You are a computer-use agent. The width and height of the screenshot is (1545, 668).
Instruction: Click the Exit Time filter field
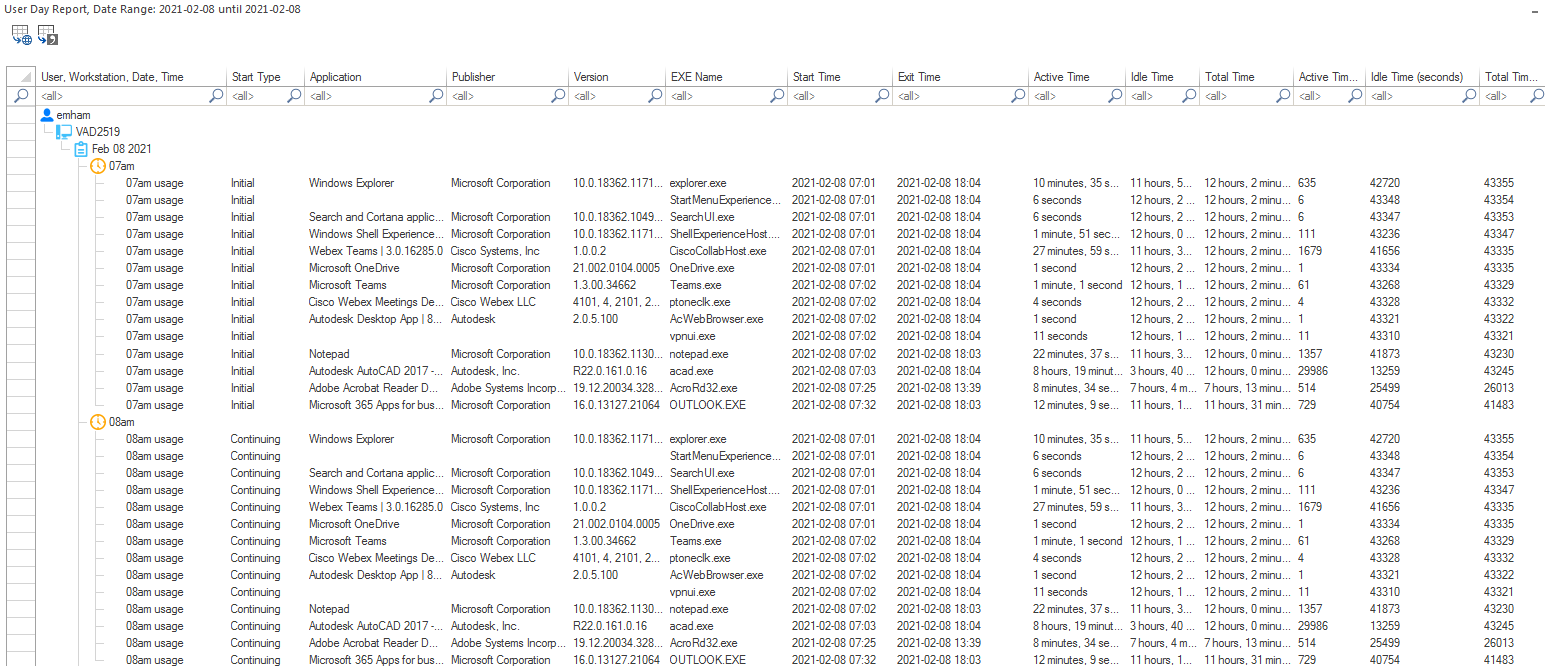[x=952, y=96]
